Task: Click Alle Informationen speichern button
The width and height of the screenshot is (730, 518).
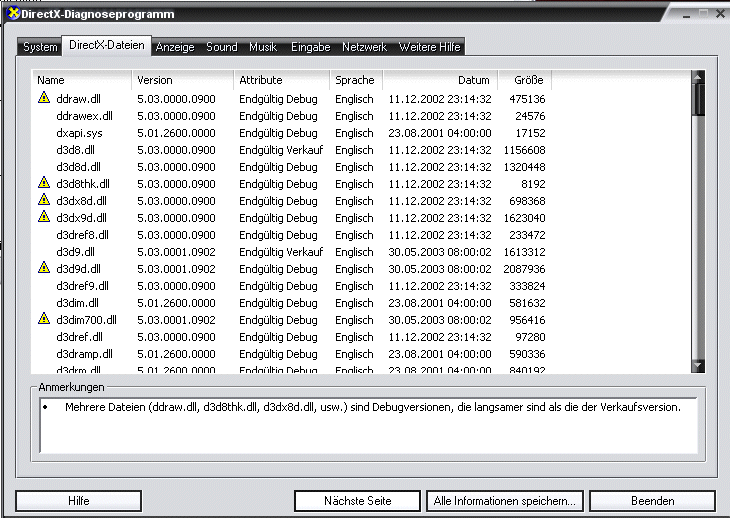Action: tap(505, 501)
